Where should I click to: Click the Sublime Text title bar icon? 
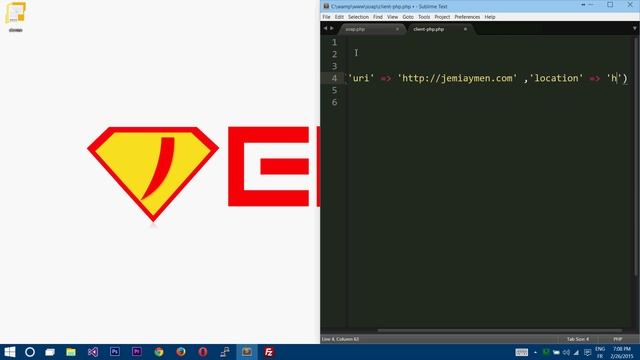[x=326, y=6]
